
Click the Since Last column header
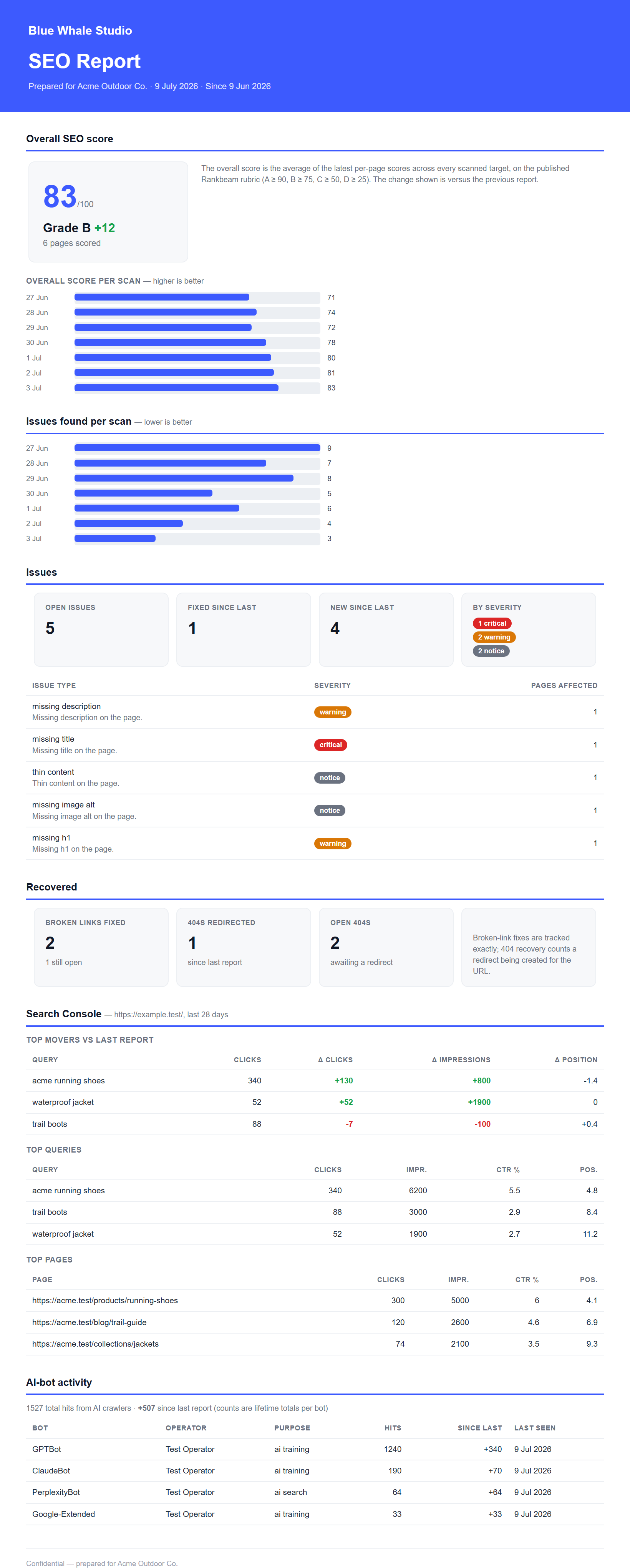(480, 1428)
